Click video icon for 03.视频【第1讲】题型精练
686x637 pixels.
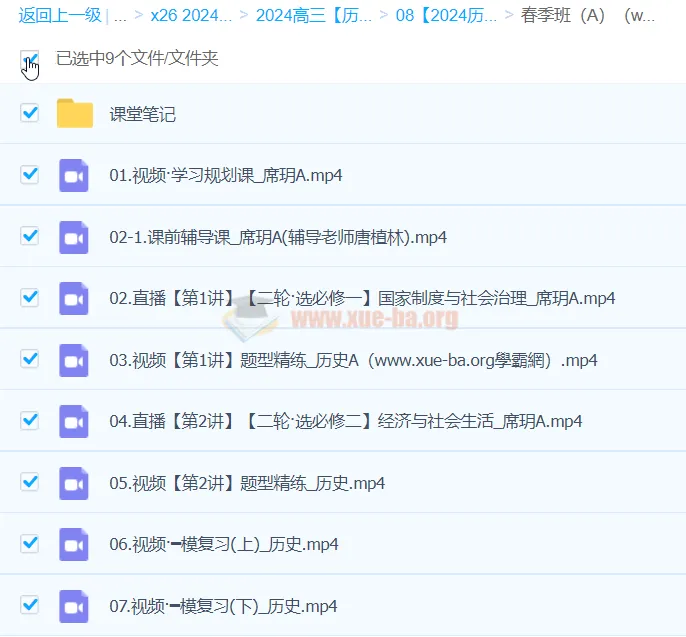tap(74, 360)
